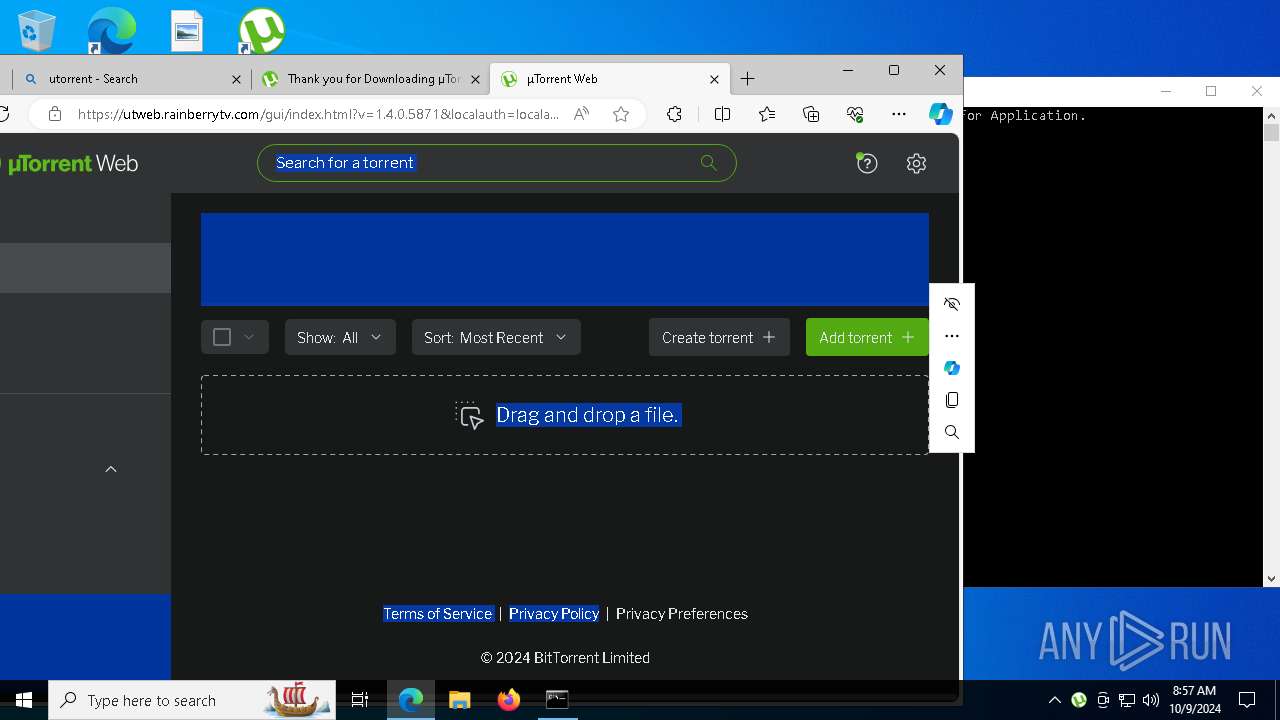Open Browser essentials heart icon
The width and height of the screenshot is (1280, 720).
855,114
